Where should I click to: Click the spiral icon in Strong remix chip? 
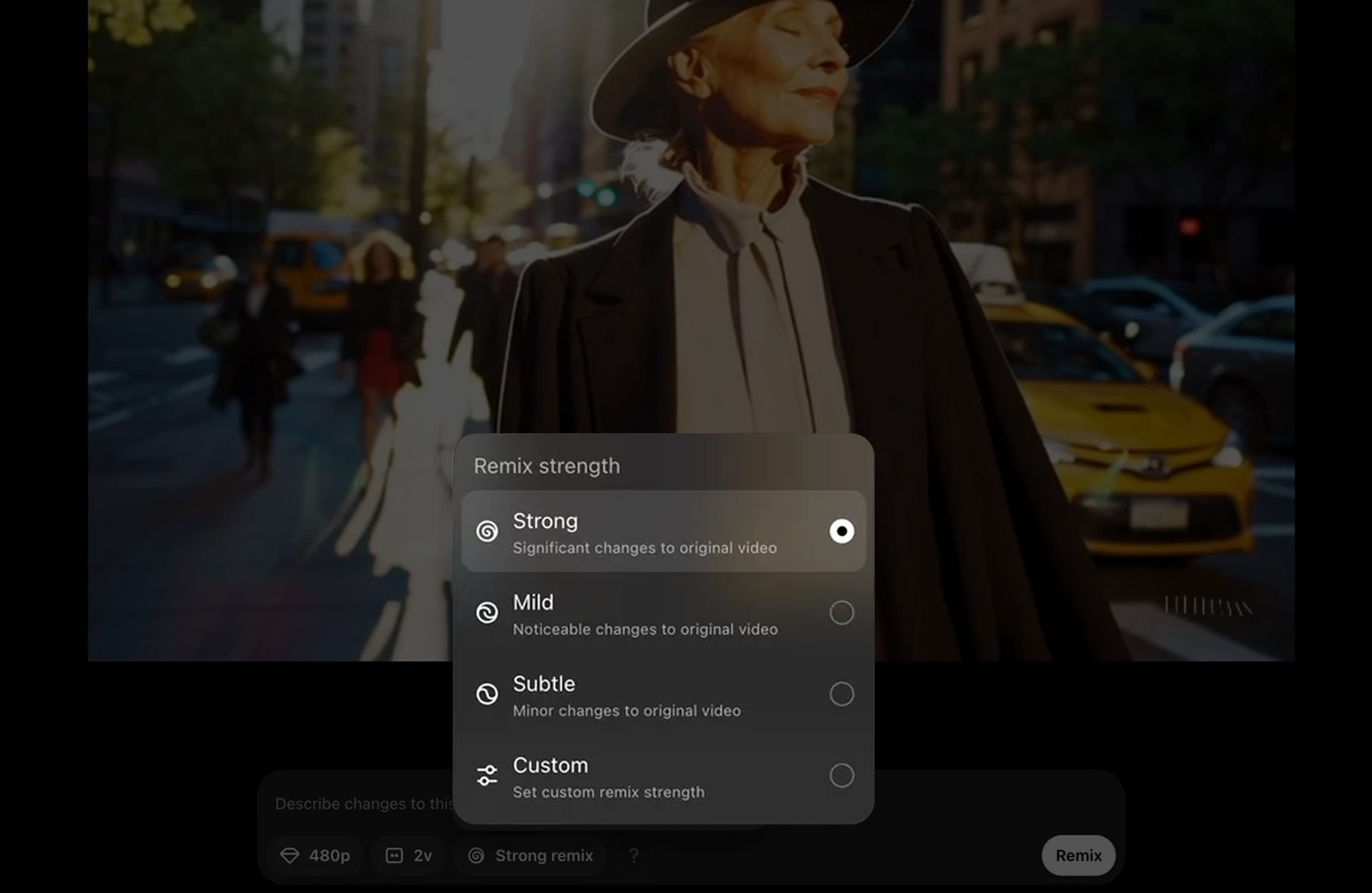click(x=476, y=856)
